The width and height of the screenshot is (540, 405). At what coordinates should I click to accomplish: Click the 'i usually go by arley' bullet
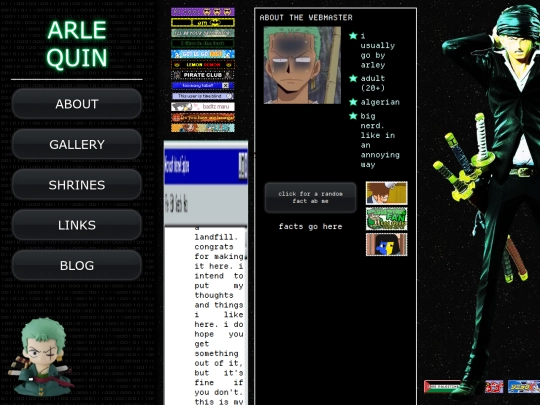click(377, 50)
